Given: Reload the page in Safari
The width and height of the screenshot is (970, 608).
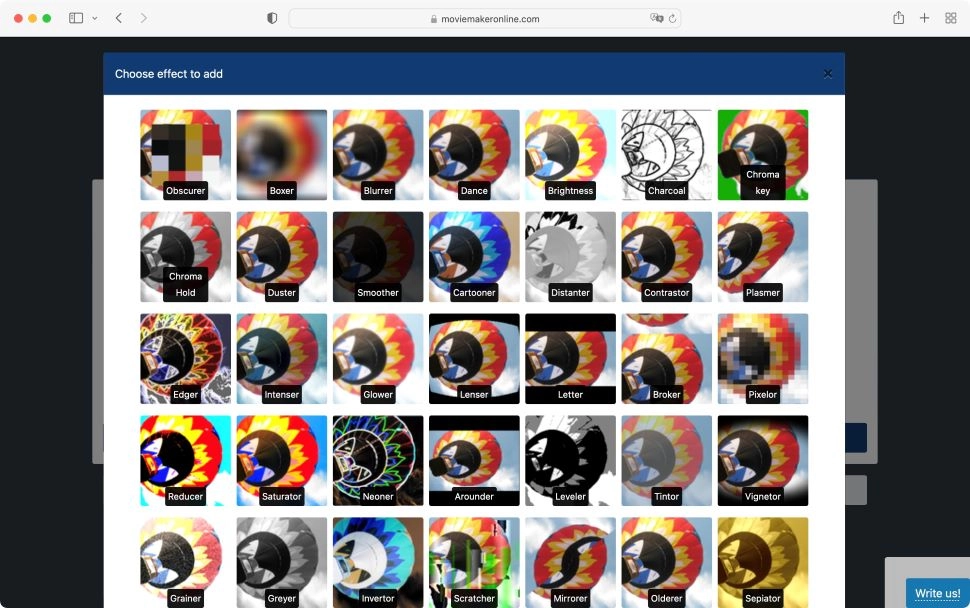Looking at the screenshot, I should [x=672, y=19].
